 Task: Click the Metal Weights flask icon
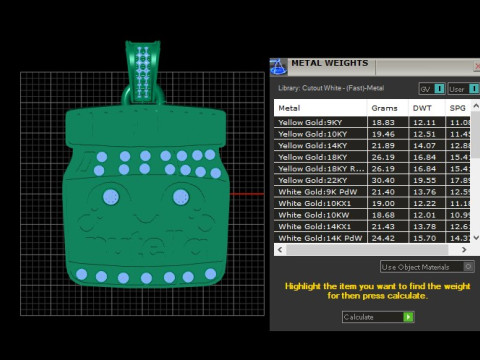[278, 66]
